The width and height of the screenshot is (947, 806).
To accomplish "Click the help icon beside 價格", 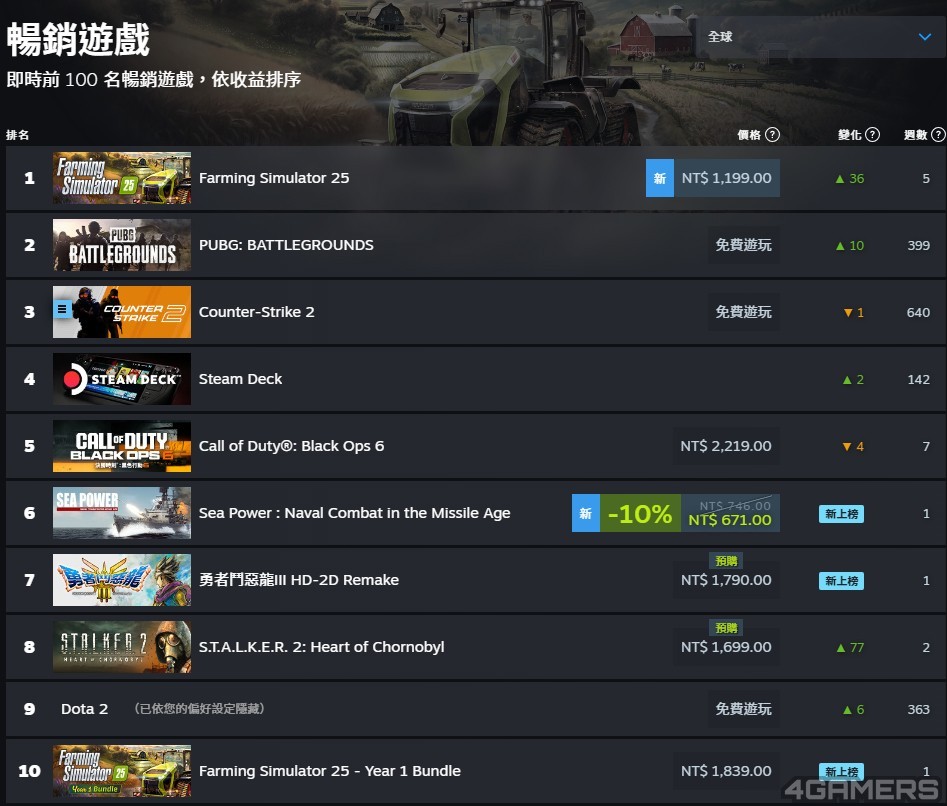I will (x=772, y=135).
